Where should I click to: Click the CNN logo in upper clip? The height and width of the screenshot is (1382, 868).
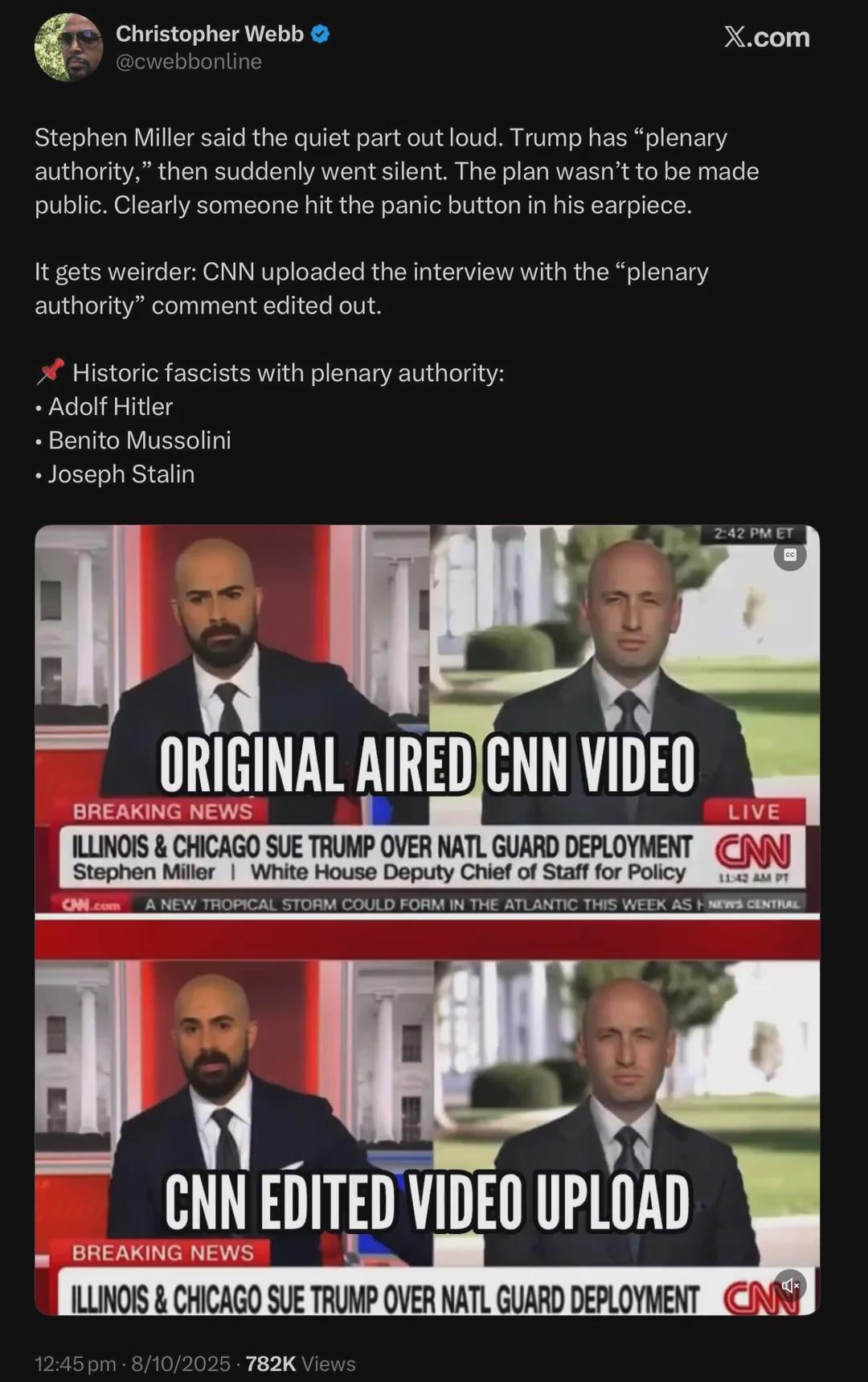click(753, 851)
